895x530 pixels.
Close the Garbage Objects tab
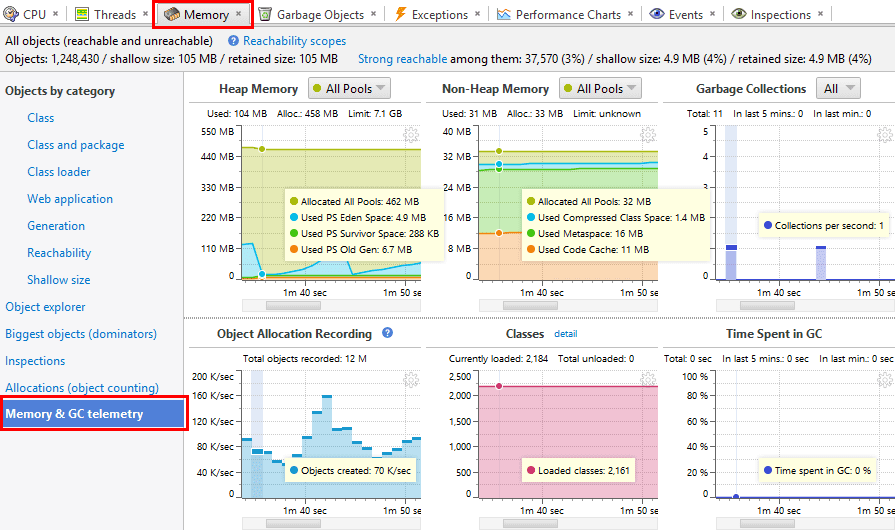pyautogui.click(x=373, y=14)
